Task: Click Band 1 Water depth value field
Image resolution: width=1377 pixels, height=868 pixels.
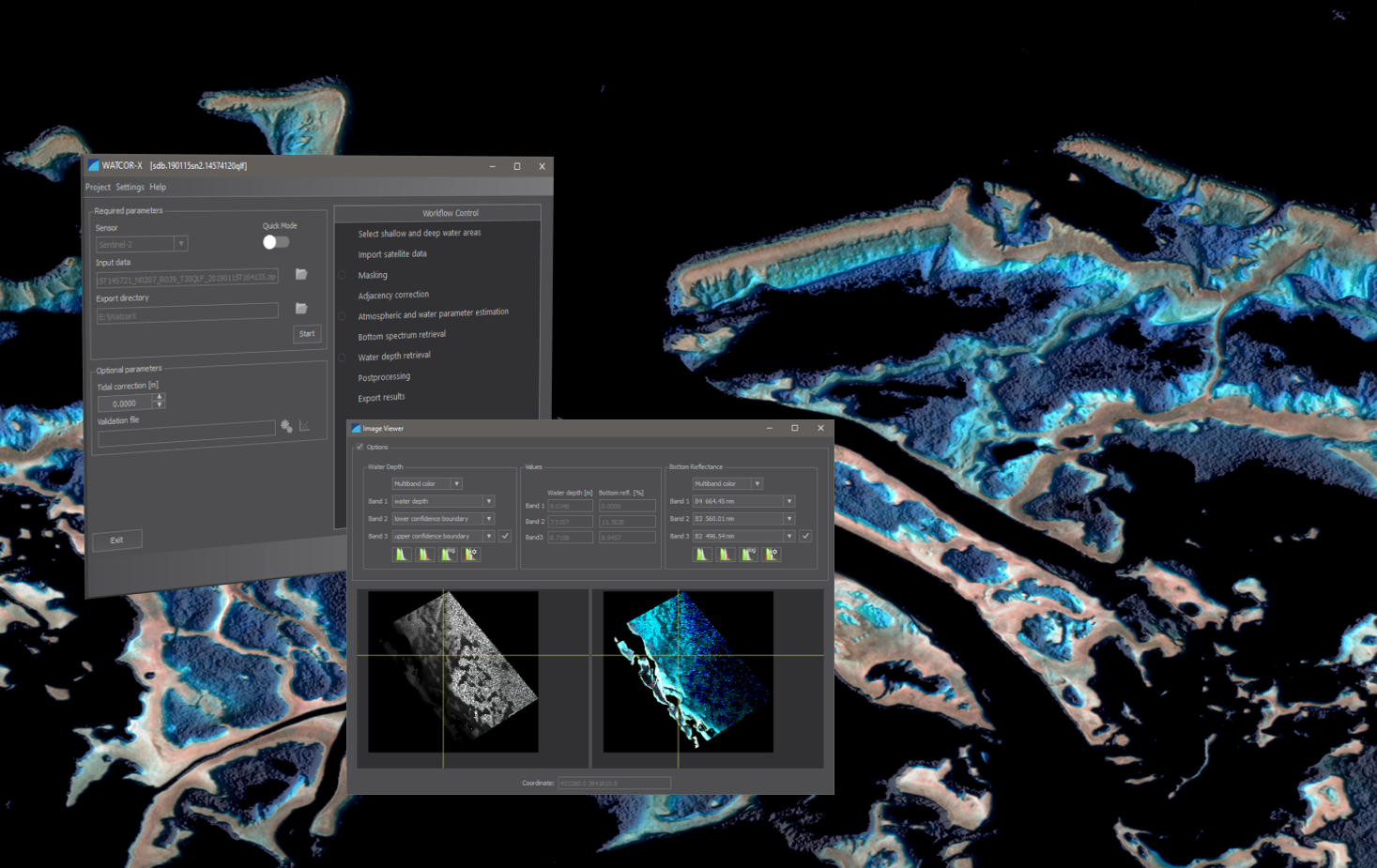Action: 570,506
